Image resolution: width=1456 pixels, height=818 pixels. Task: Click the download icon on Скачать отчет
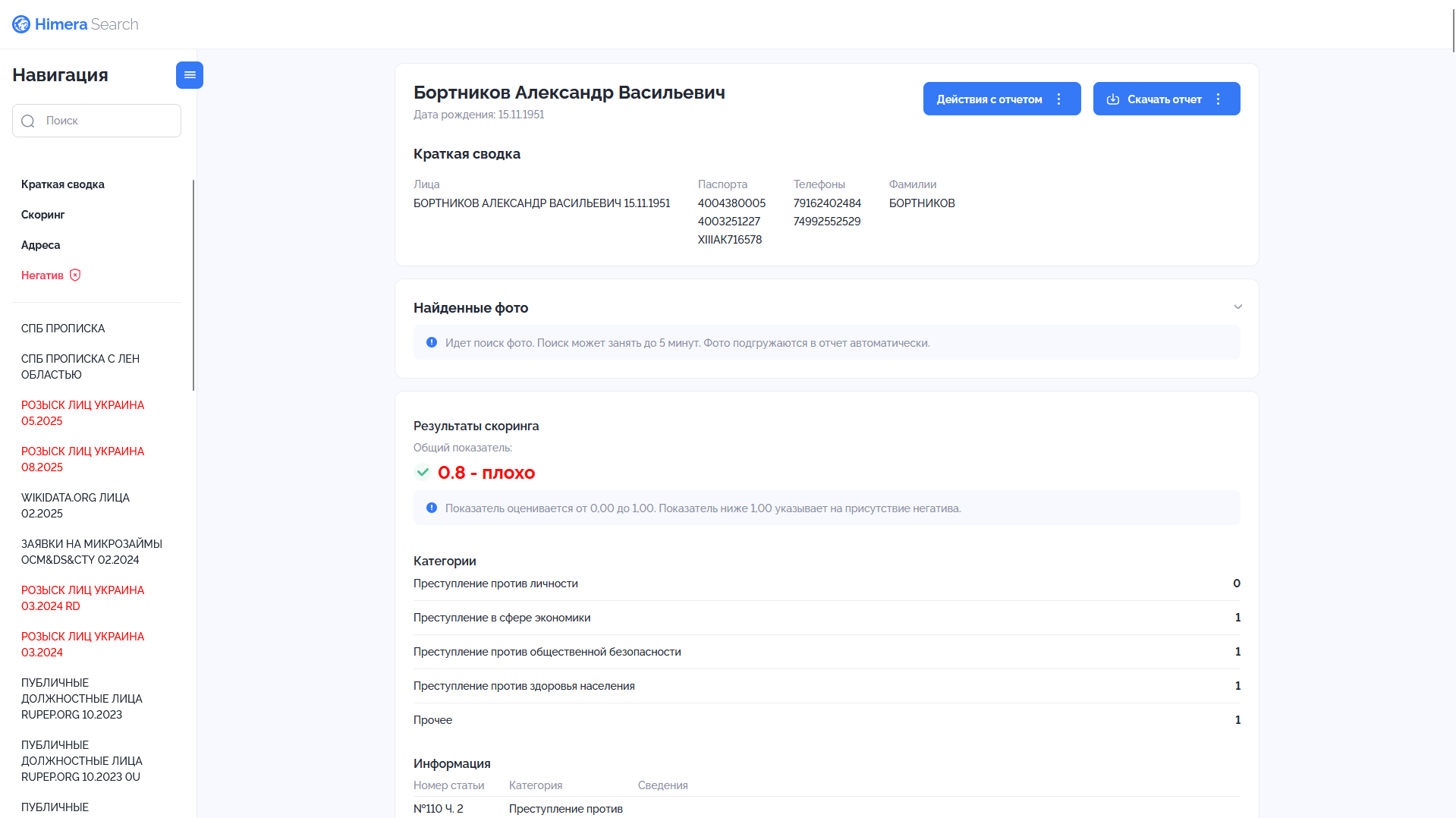[x=1113, y=99]
